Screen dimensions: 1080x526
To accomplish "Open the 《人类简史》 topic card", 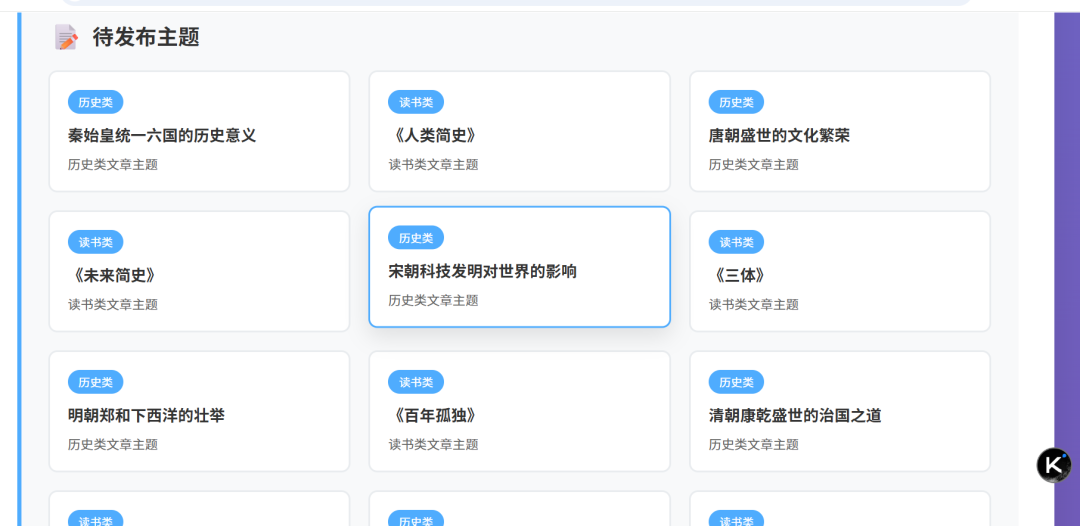I will [519, 132].
